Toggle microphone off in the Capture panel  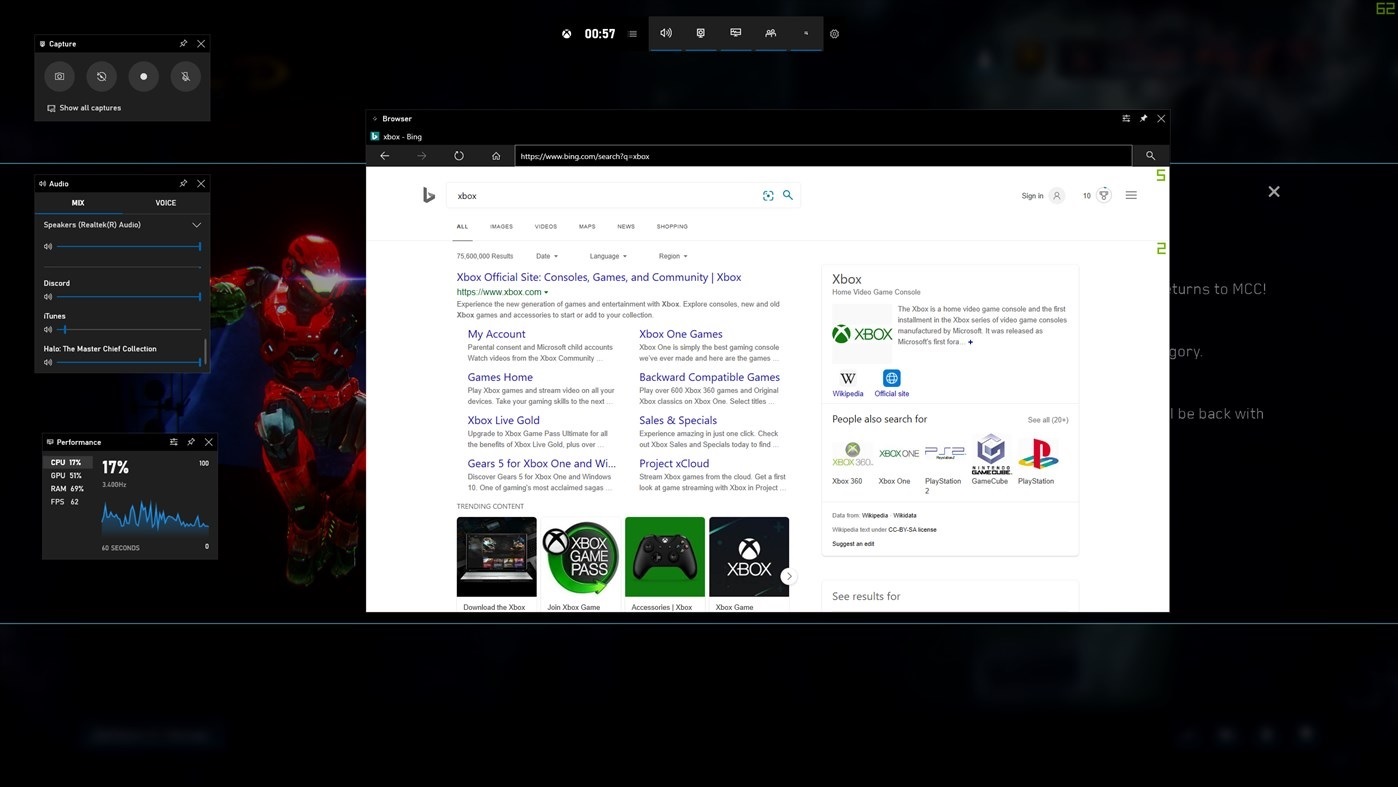pos(185,76)
